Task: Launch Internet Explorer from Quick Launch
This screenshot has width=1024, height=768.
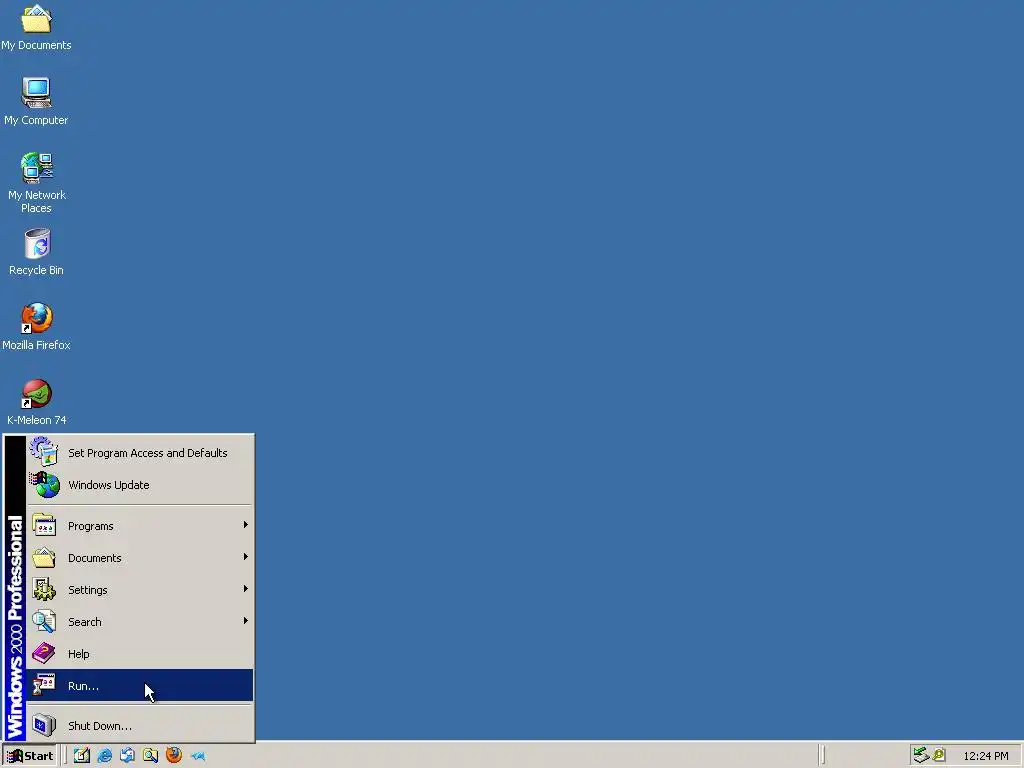Action: (104, 756)
